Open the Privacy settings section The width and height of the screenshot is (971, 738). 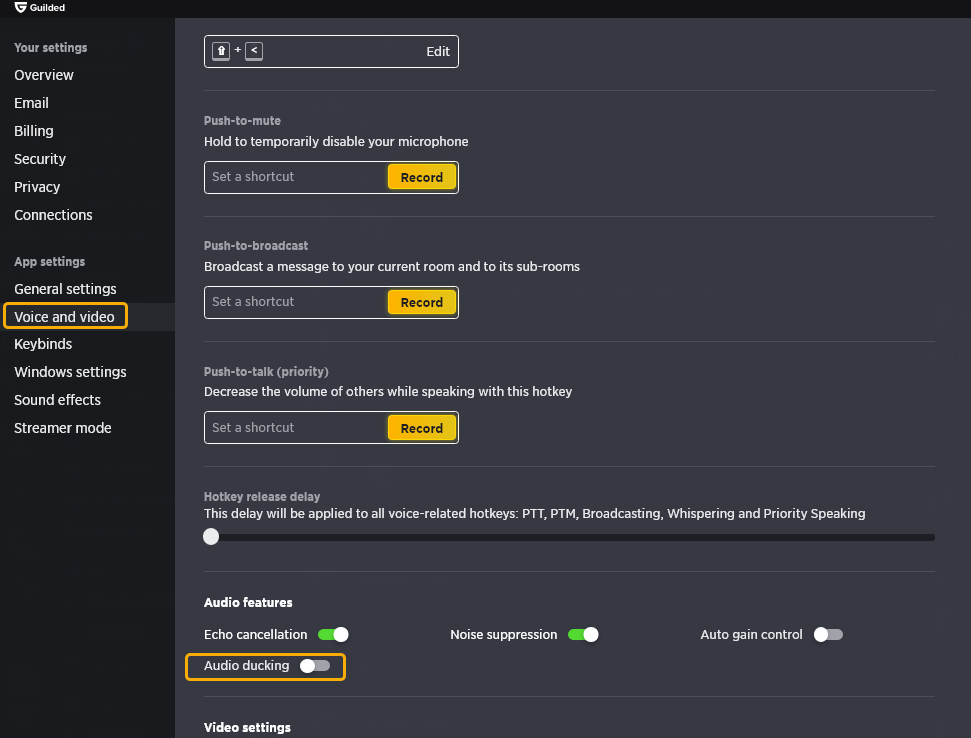coord(37,187)
